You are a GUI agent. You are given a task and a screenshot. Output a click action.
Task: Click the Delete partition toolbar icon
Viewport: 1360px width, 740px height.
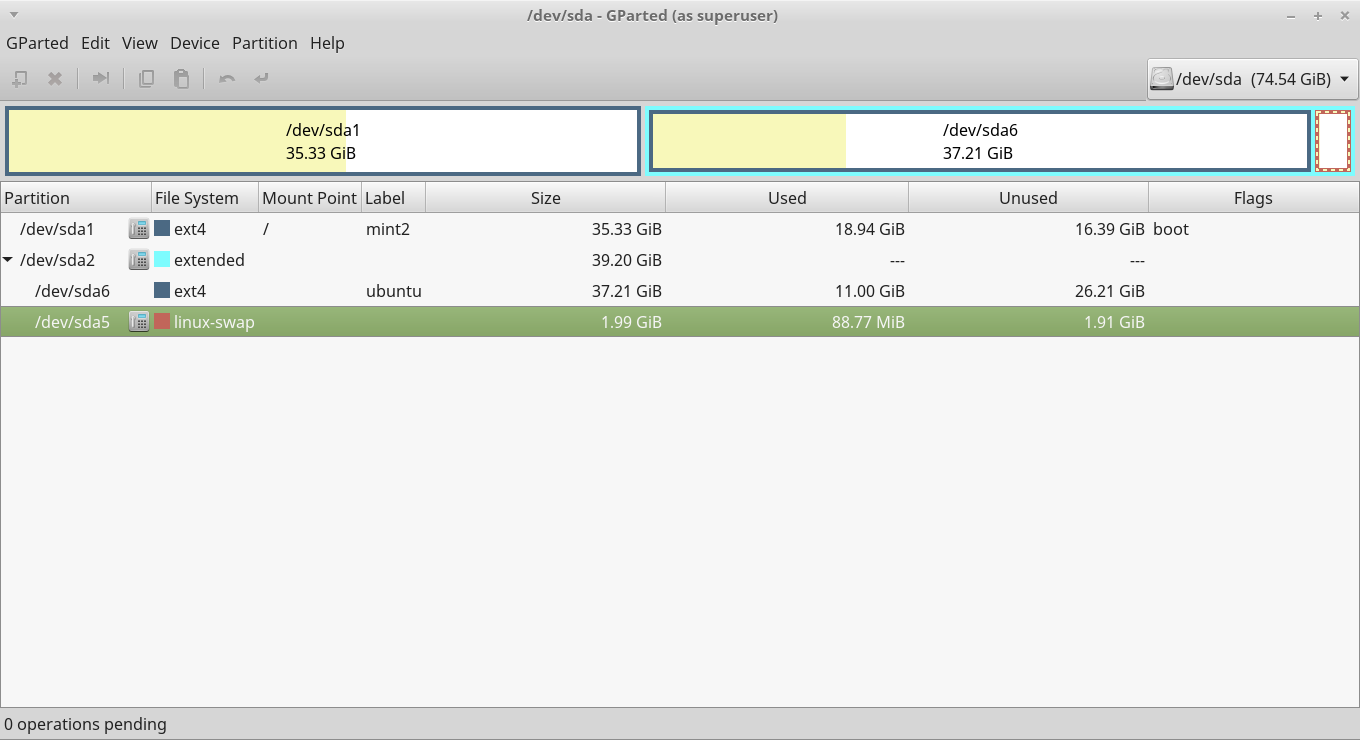[55, 78]
